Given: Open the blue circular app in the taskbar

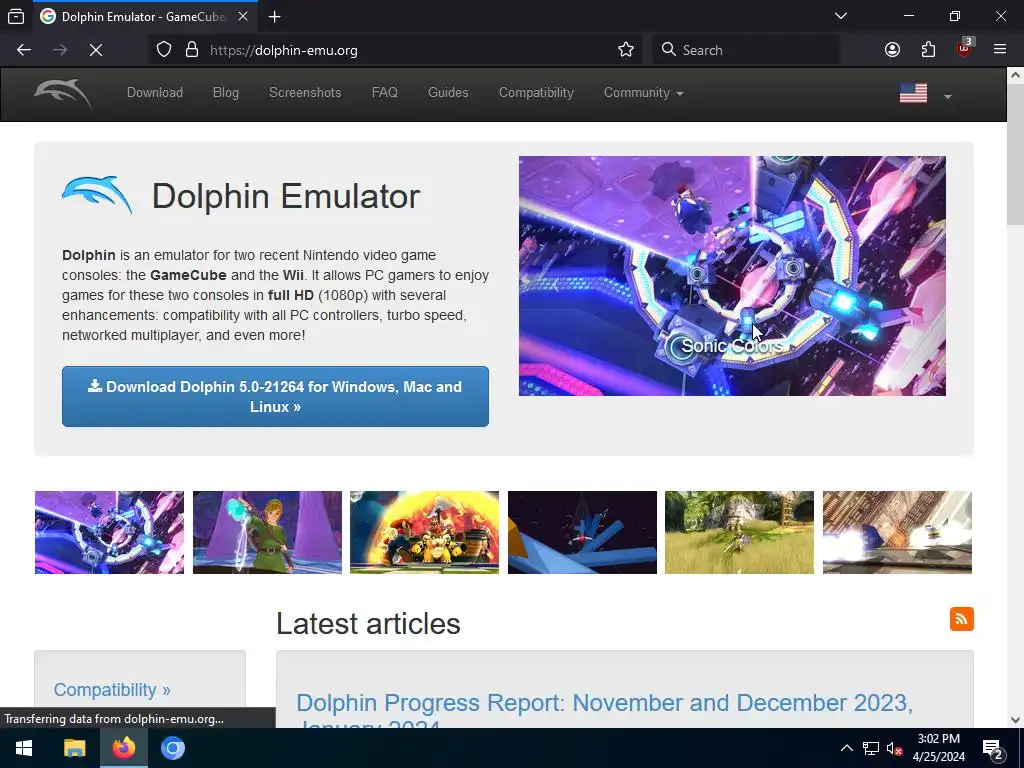Looking at the screenshot, I should [x=173, y=748].
